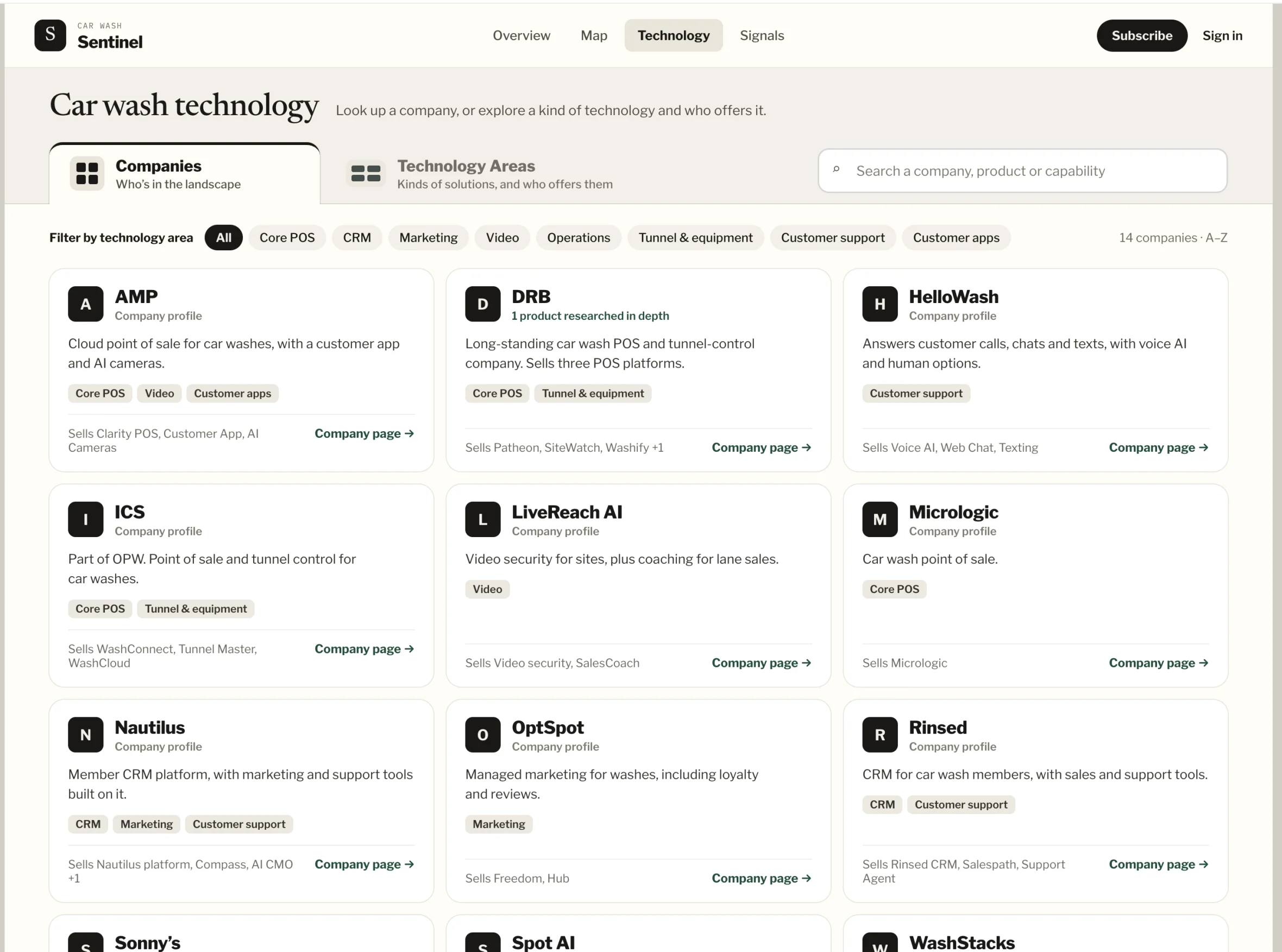
Task: Switch to the Companies tab
Action: tap(185, 173)
